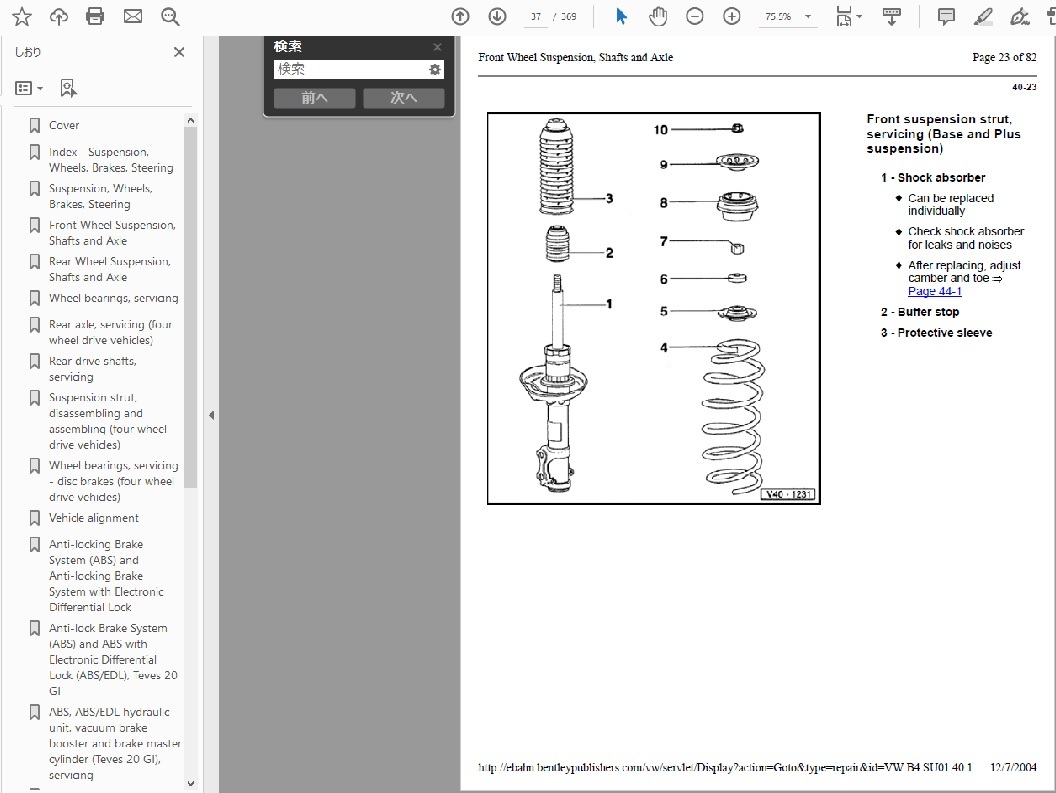Follow the Page 44-1 link
This screenshot has height=793, width=1056.
coord(934,291)
